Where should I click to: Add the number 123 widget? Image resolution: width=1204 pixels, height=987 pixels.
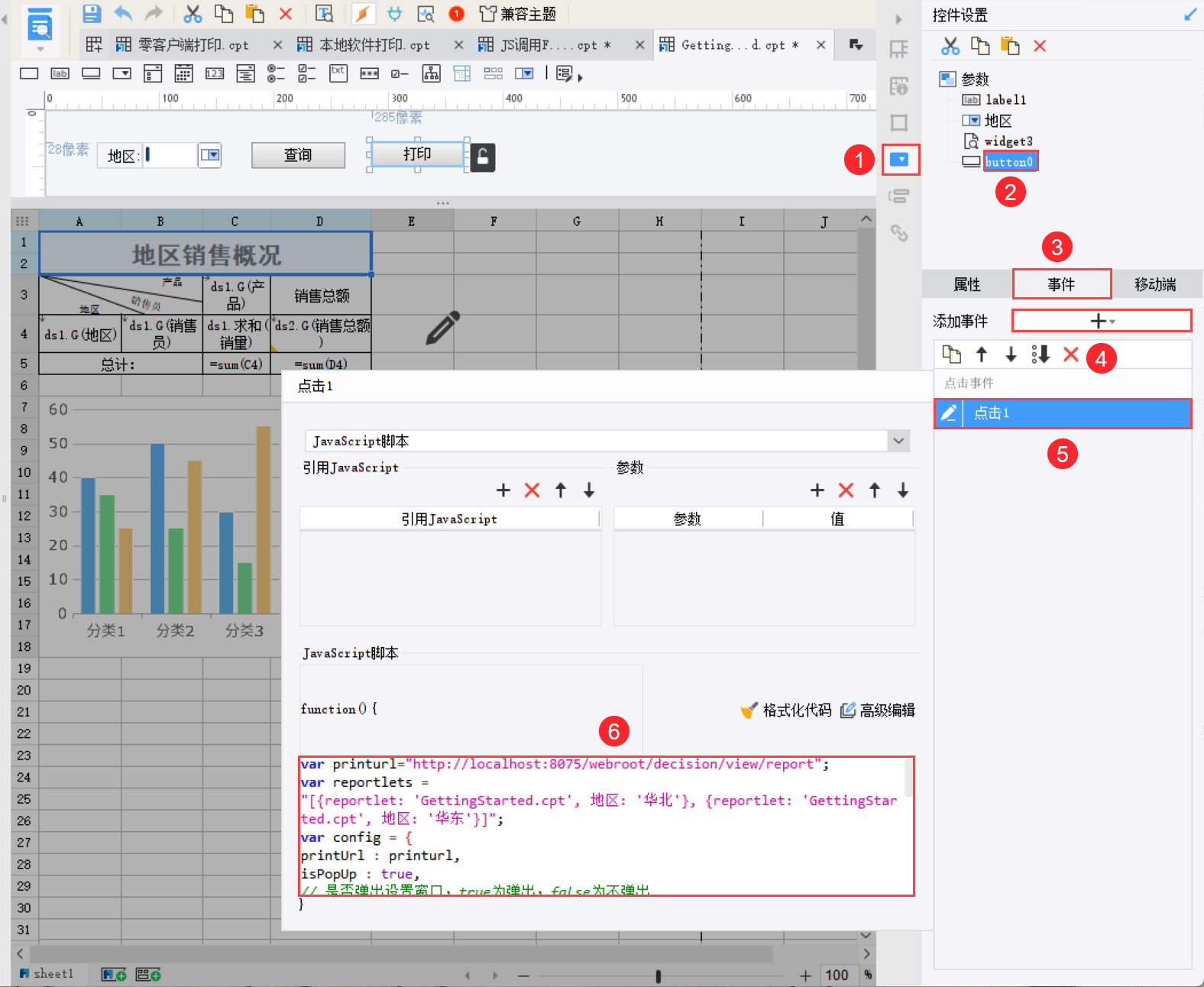point(215,73)
